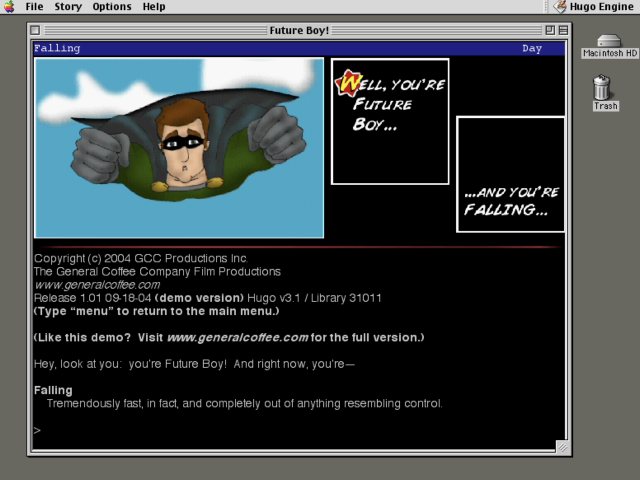Click the window collapse (windowshade) box
This screenshot has height=480, width=640.
[x=563, y=30]
